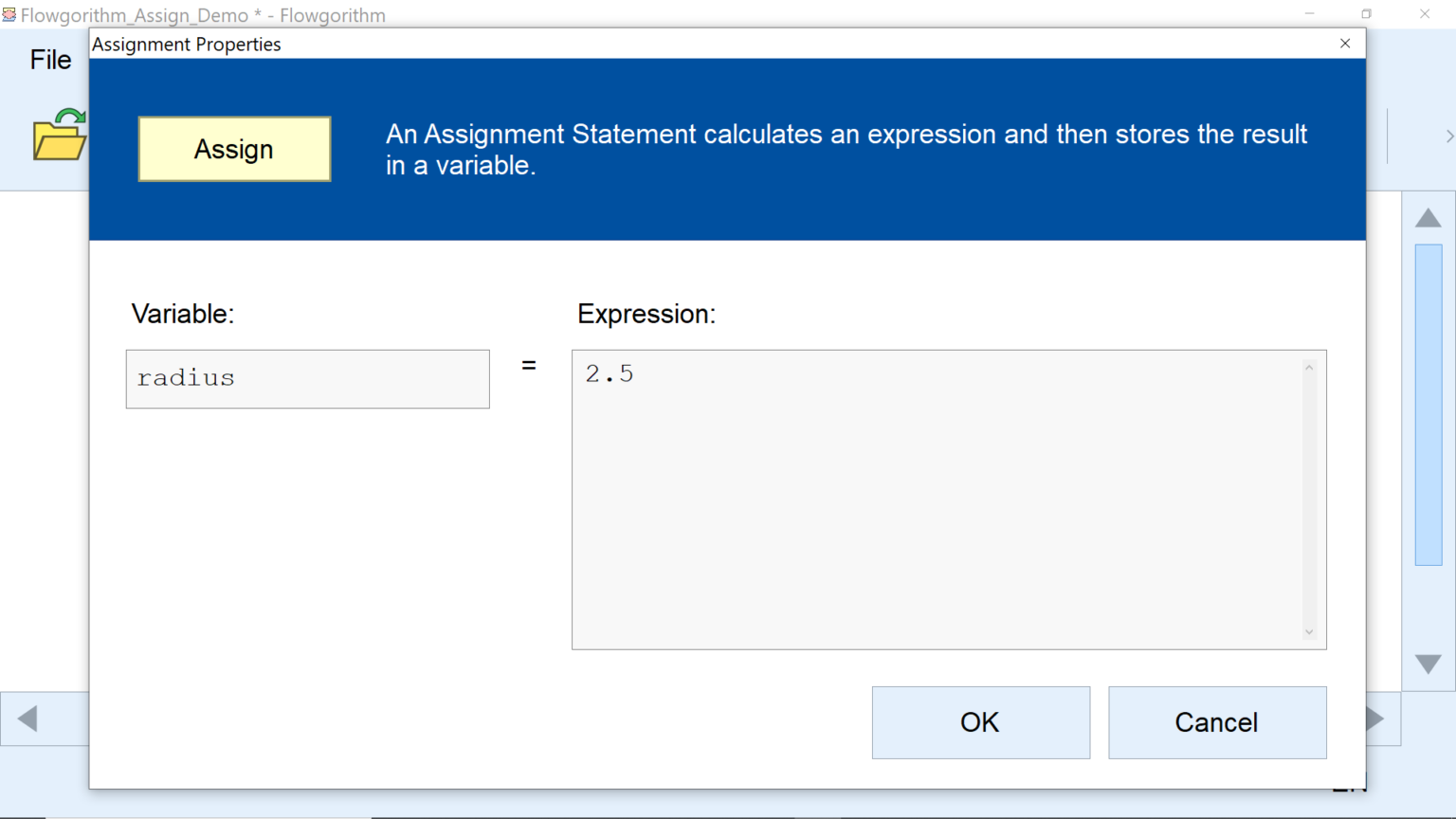Confirm assignment with the OK button
Screen dimensions: 1456x819
(x=980, y=722)
